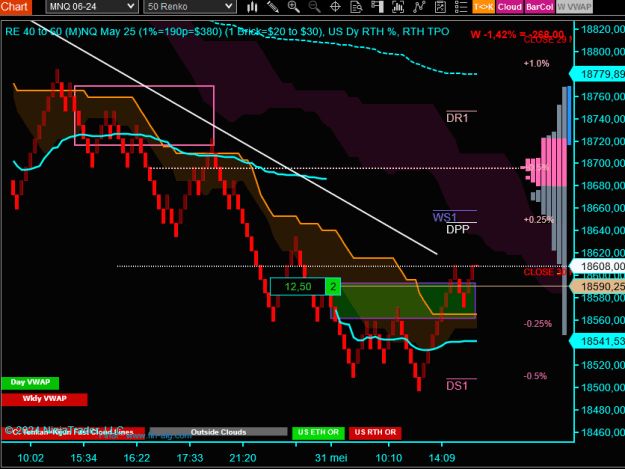The image size is (625, 469).
Task: Click the +0.25% level label
Action: (539, 220)
